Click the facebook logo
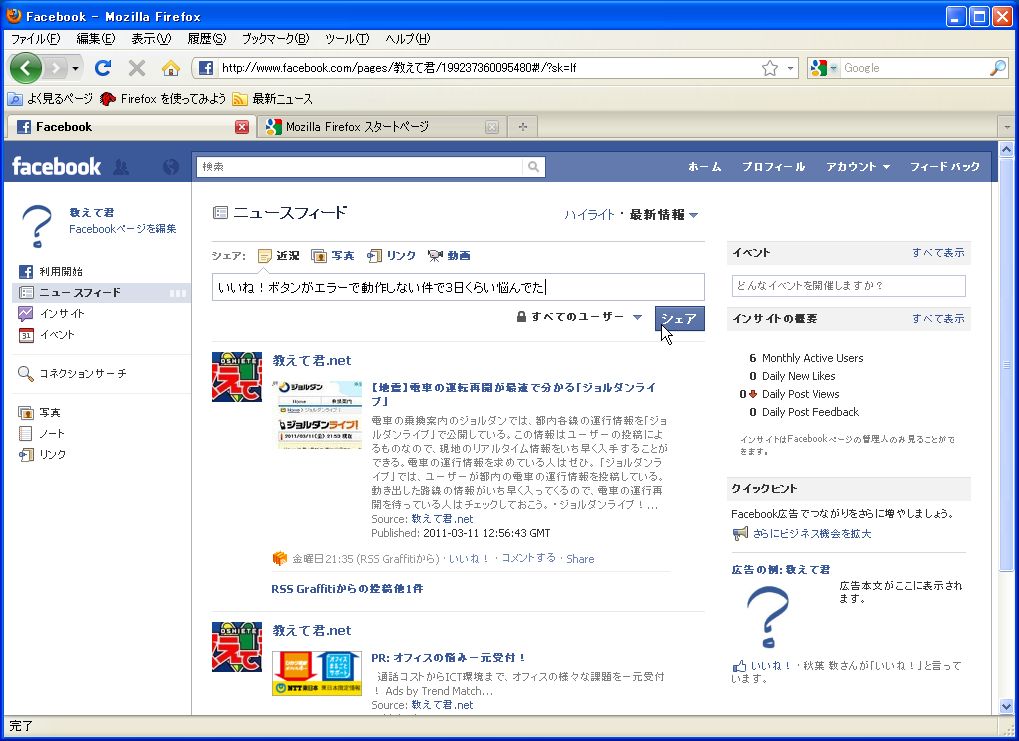 tap(57, 166)
